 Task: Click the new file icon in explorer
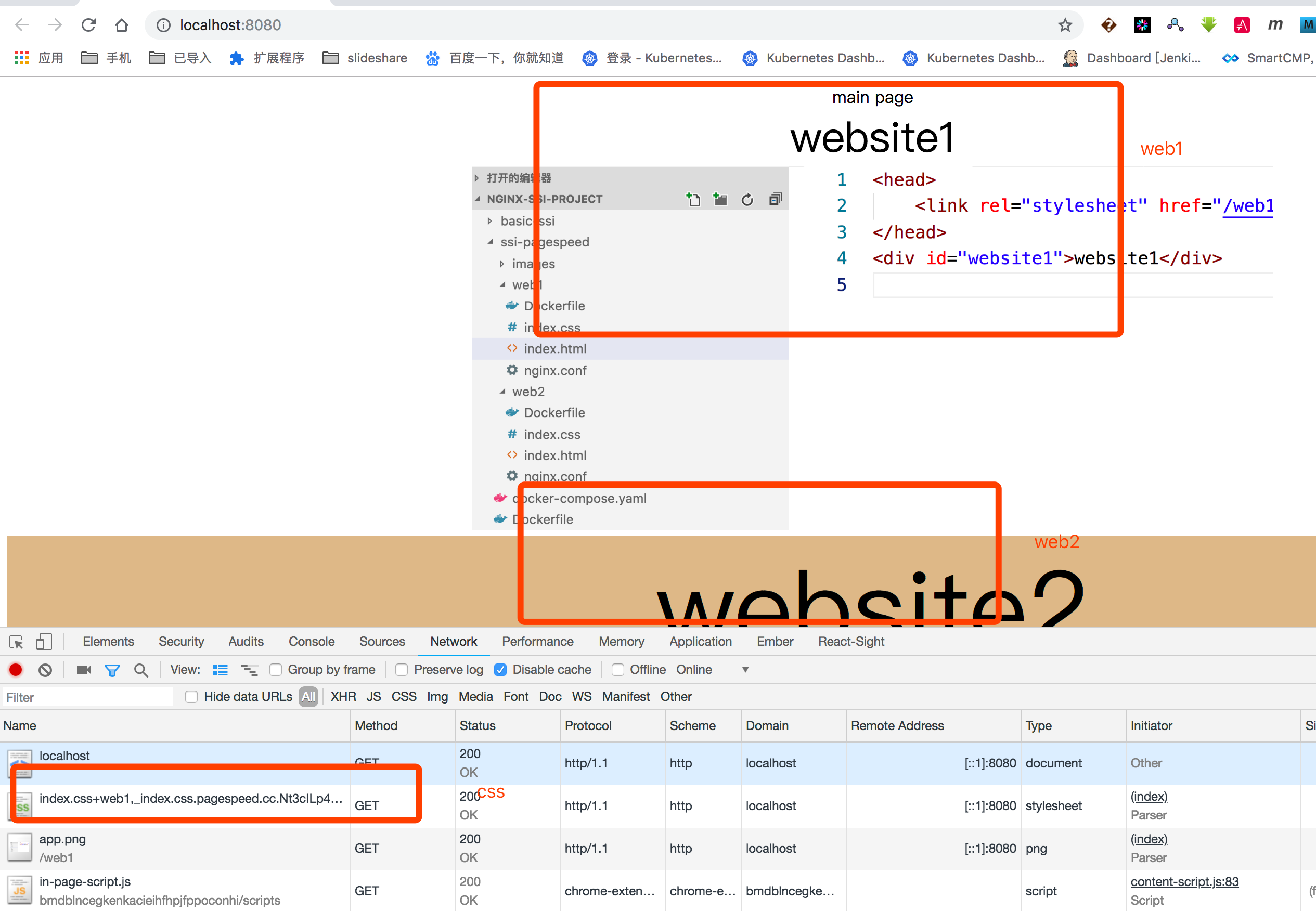(693, 199)
